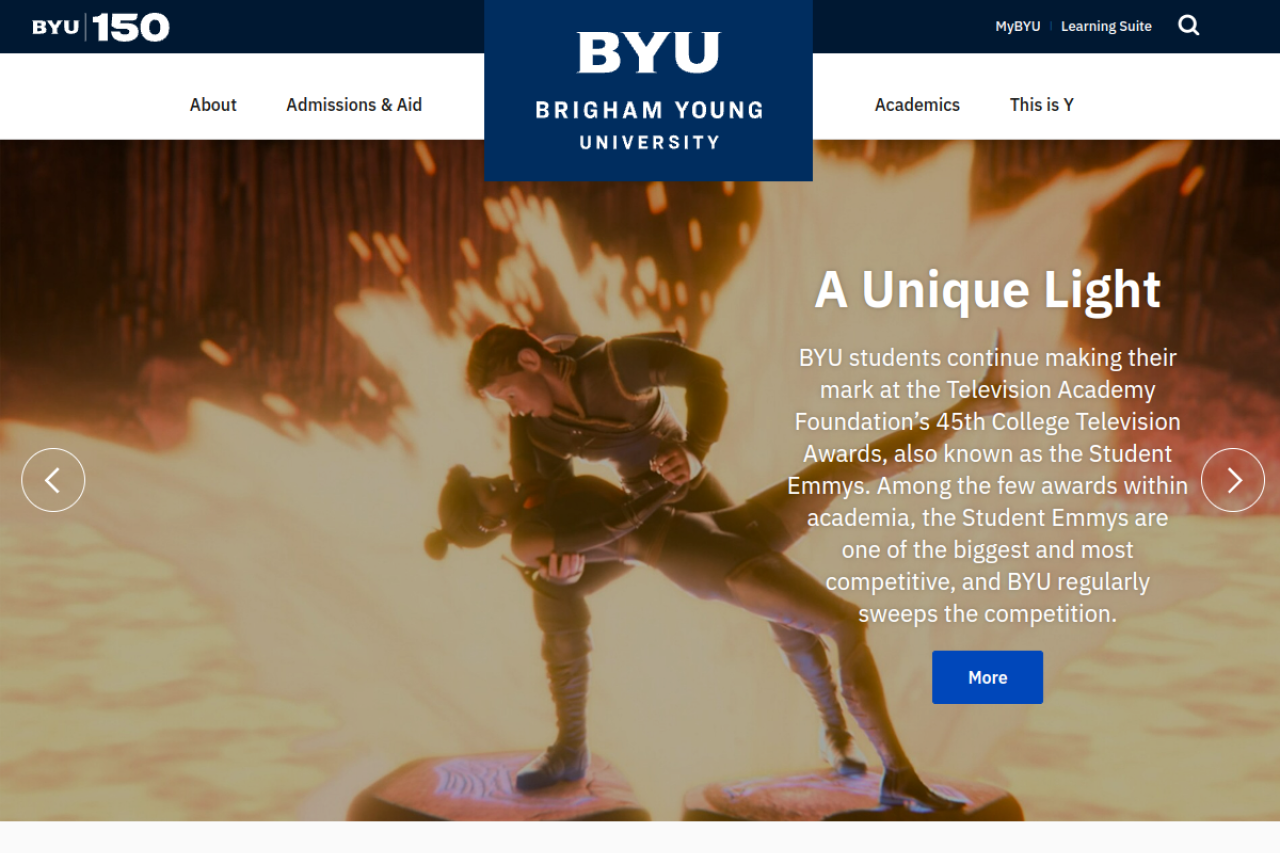Image resolution: width=1280 pixels, height=853 pixels.
Task: Open the Admissions & Aid menu
Action: [x=354, y=104]
